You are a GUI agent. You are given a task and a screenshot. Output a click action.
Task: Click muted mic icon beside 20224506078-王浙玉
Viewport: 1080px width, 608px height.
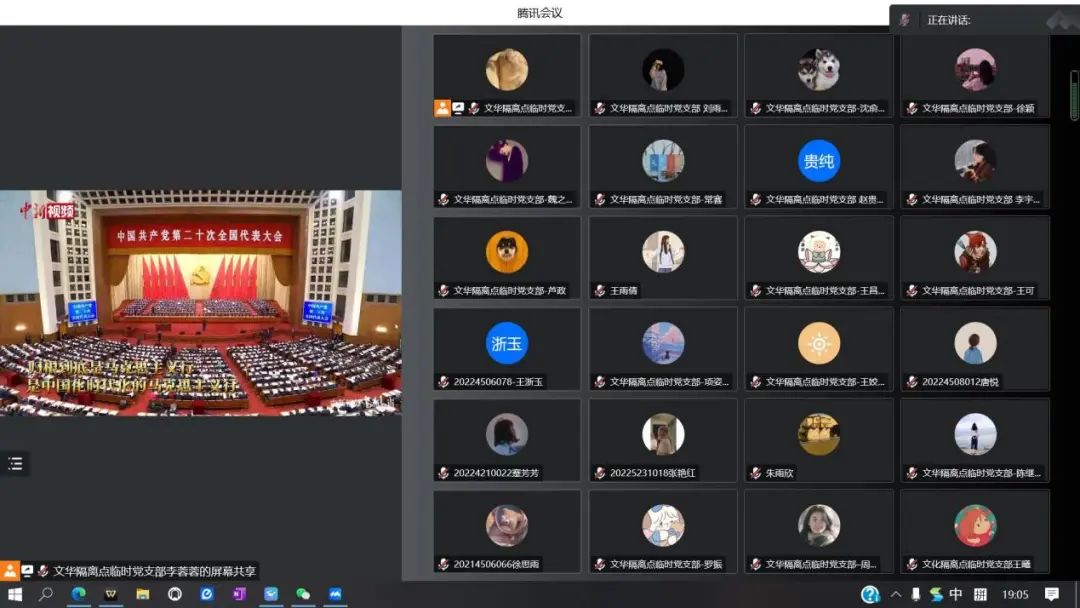(x=443, y=382)
